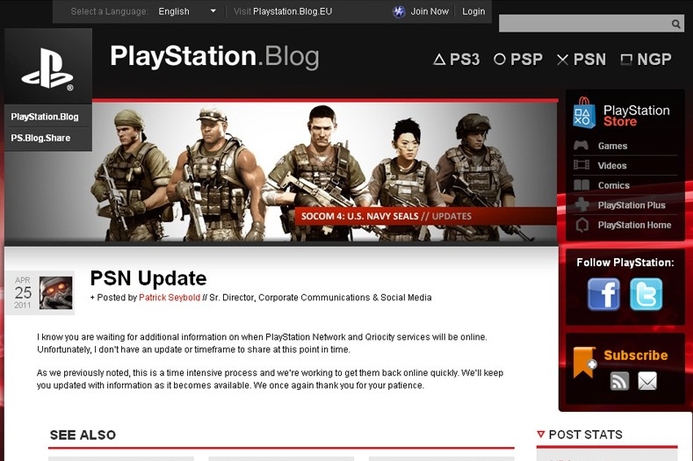This screenshot has width=693, height=461.
Task: Click the POST STATS heading
Action: click(x=585, y=434)
